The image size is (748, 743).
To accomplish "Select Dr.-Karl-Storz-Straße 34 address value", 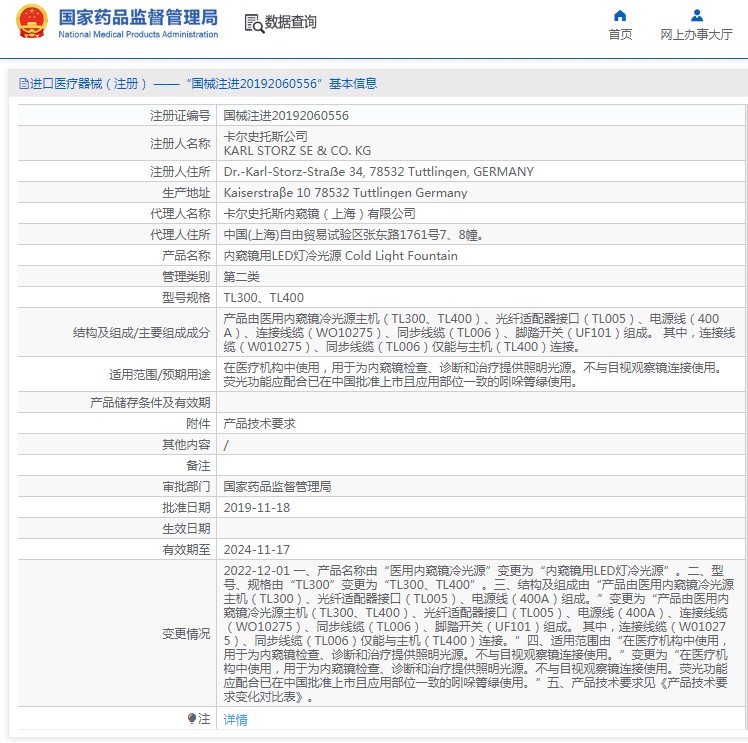I will pos(378,172).
